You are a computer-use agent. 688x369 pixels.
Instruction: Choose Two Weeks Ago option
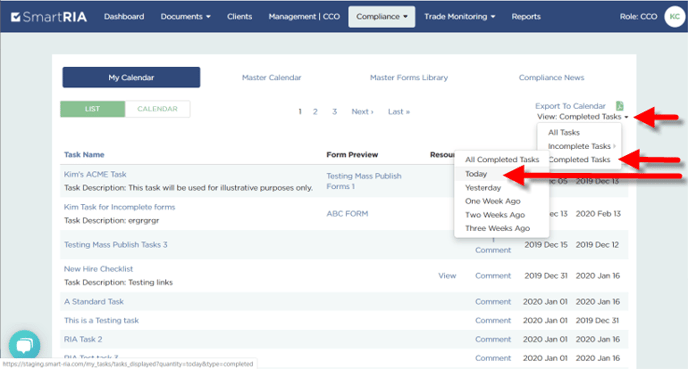pos(495,215)
